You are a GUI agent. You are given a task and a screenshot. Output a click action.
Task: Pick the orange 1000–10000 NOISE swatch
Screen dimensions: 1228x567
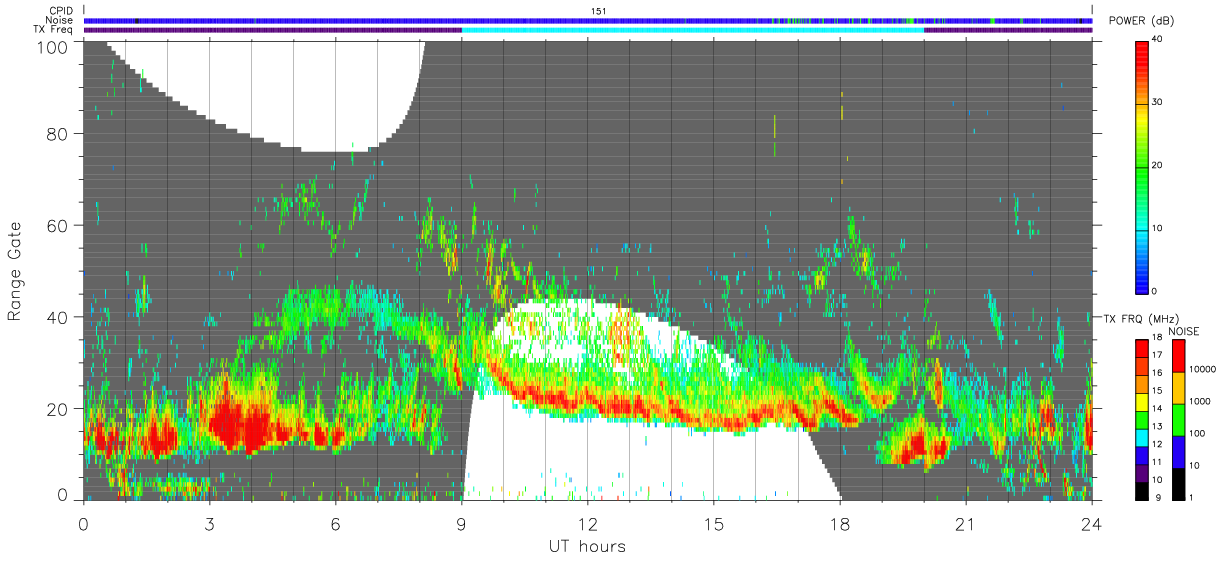[1179, 387]
